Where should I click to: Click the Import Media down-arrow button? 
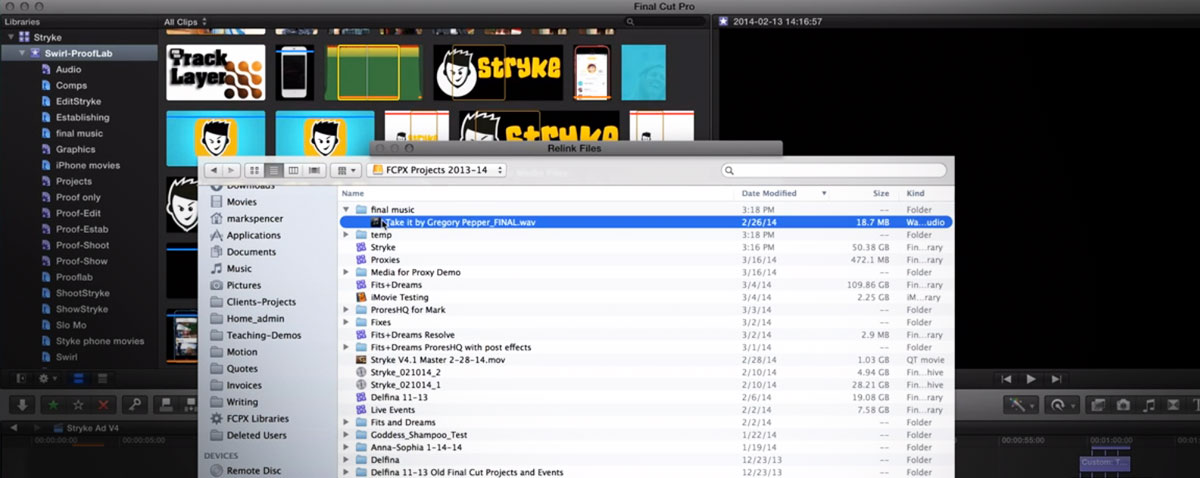tap(23, 405)
